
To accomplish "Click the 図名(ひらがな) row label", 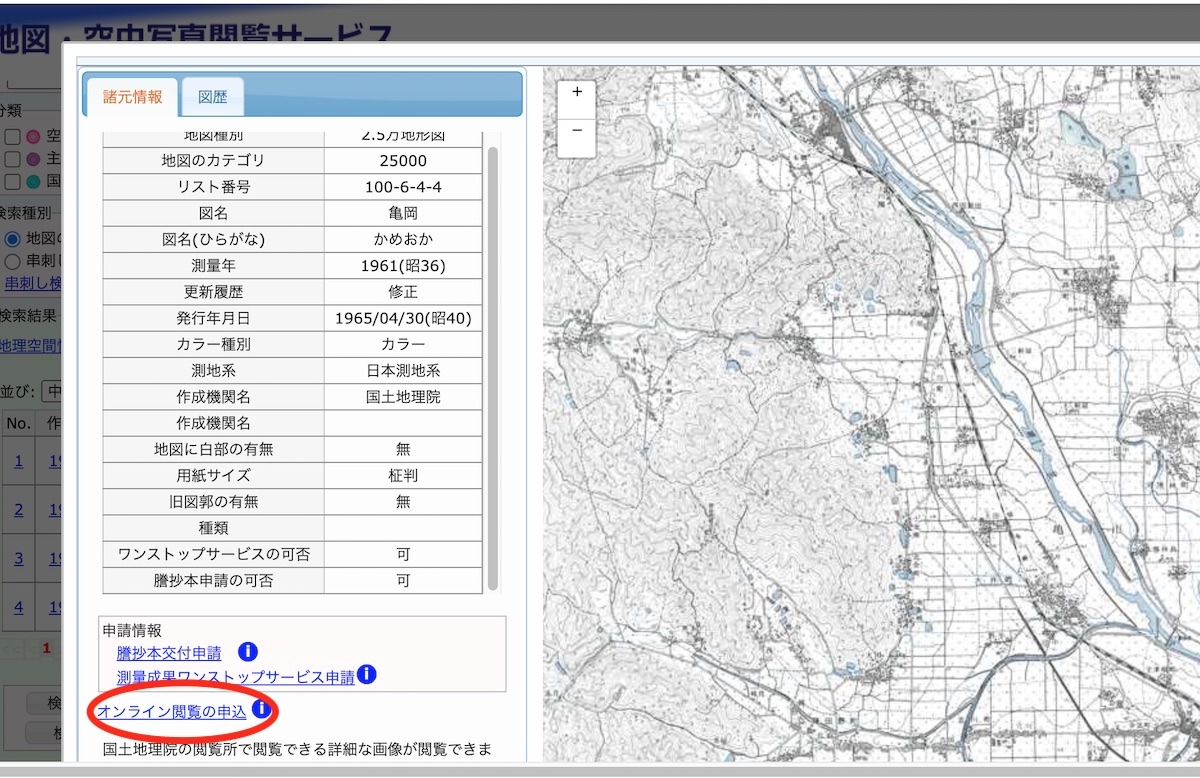I will click(213, 240).
